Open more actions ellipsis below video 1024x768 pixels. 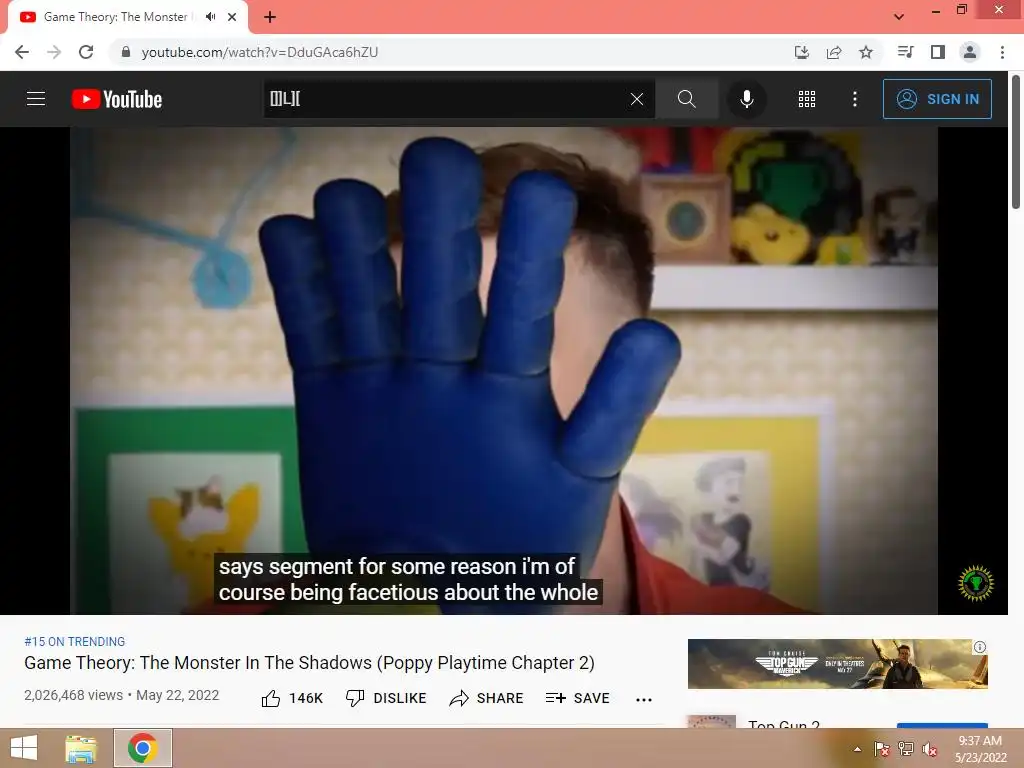pyautogui.click(x=644, y=699)
